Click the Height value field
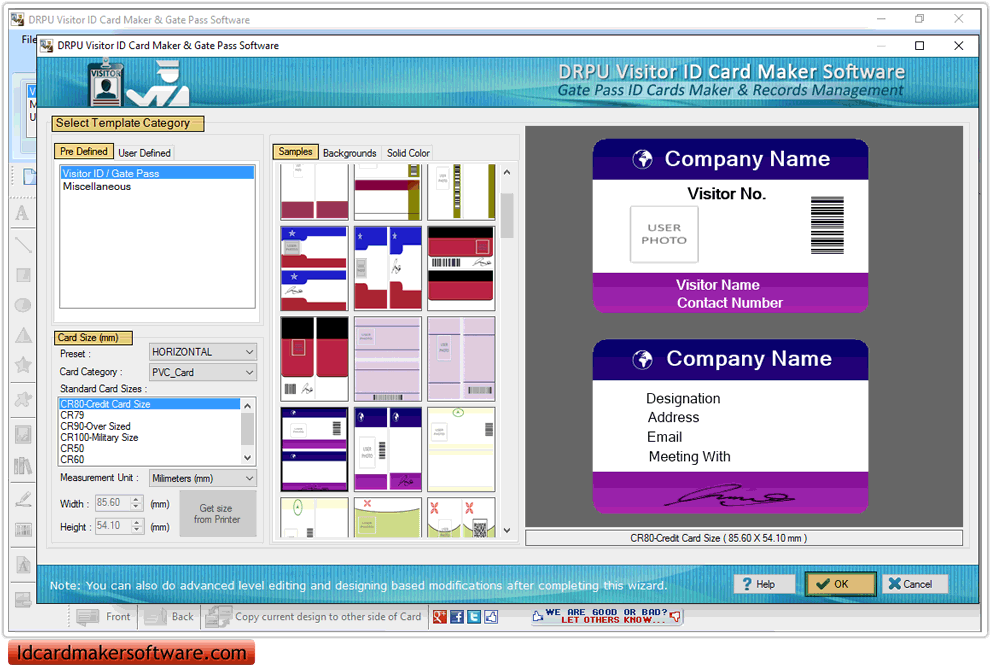Image resolution: width=990 pixels, height=665 pixels. click(113, 526)
